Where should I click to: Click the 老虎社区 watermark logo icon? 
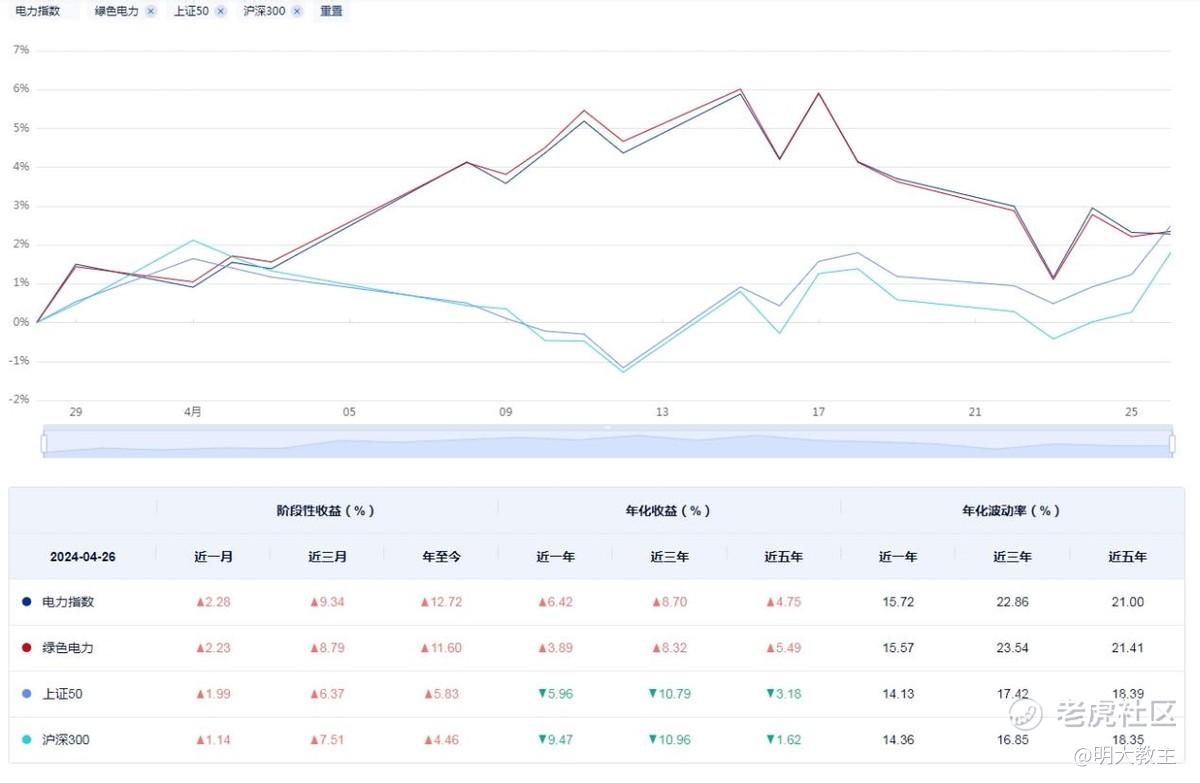1025,713
